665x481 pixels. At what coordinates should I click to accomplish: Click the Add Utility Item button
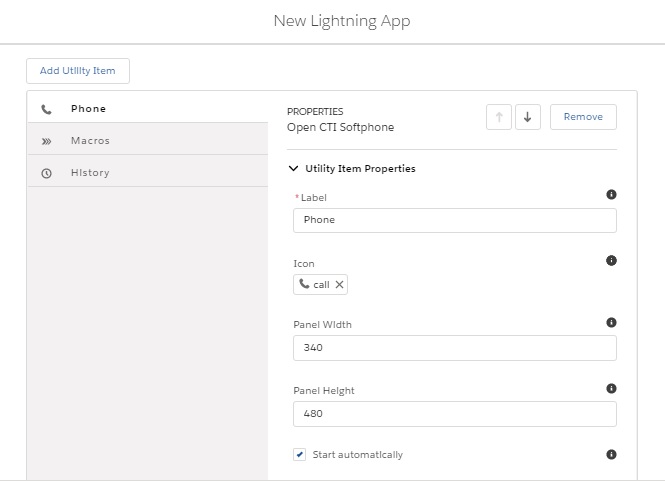click(x=78, y=71)
